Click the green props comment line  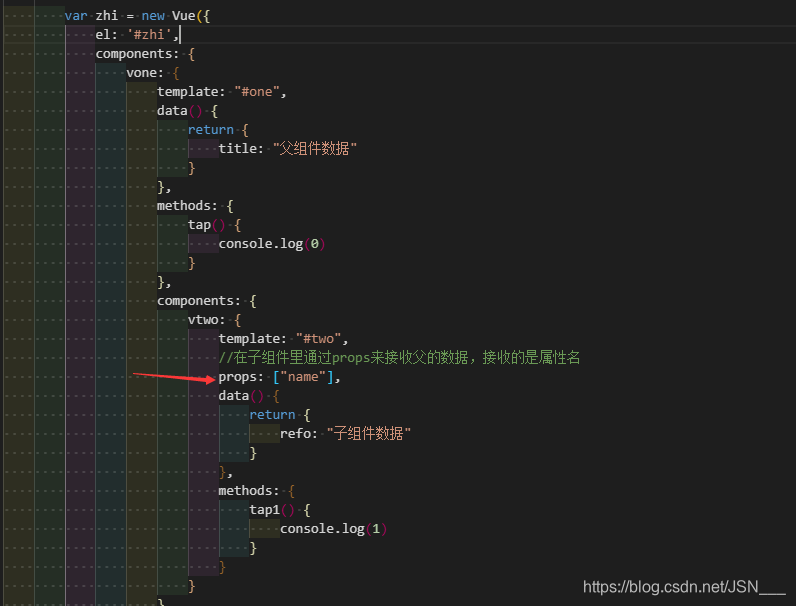pos(399,358)
